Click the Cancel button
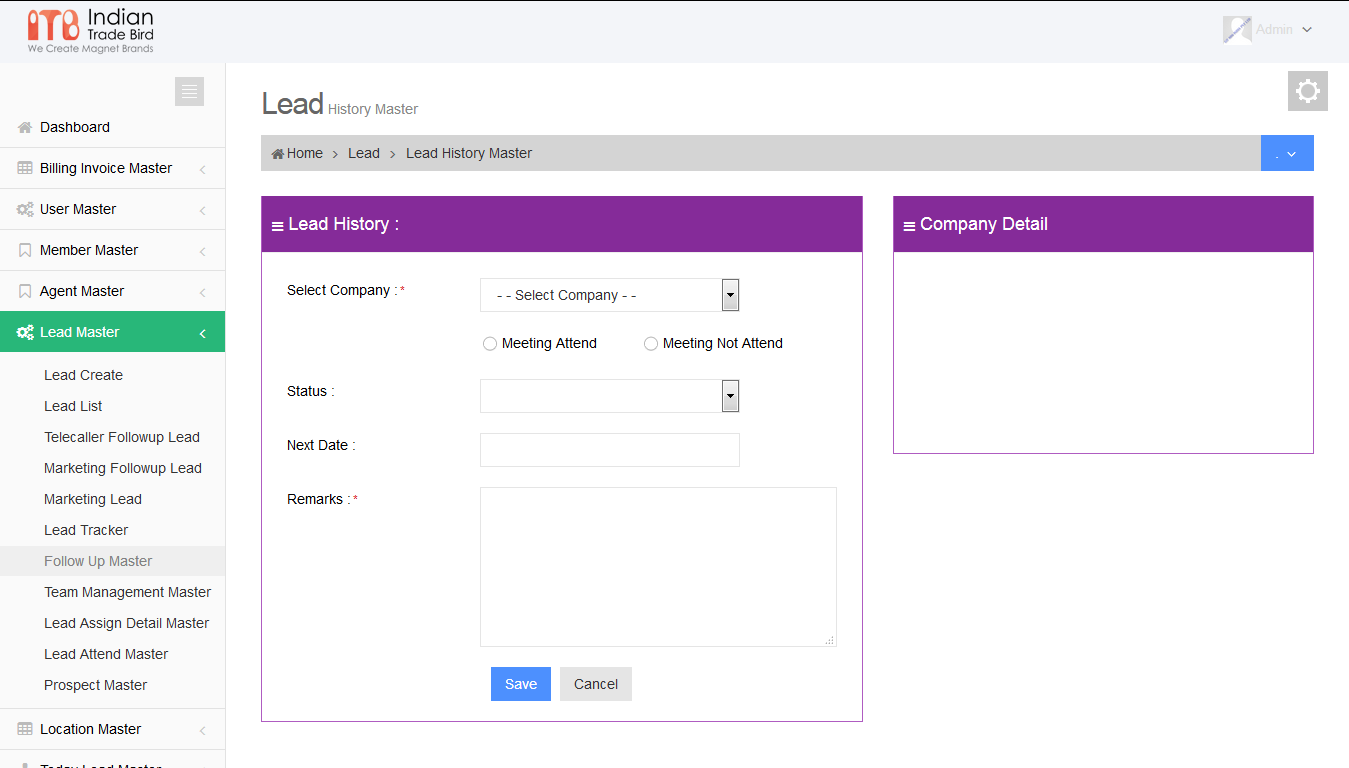This screenshot has width=1349, height=768. pyautogui.click(x=596, y=684)
